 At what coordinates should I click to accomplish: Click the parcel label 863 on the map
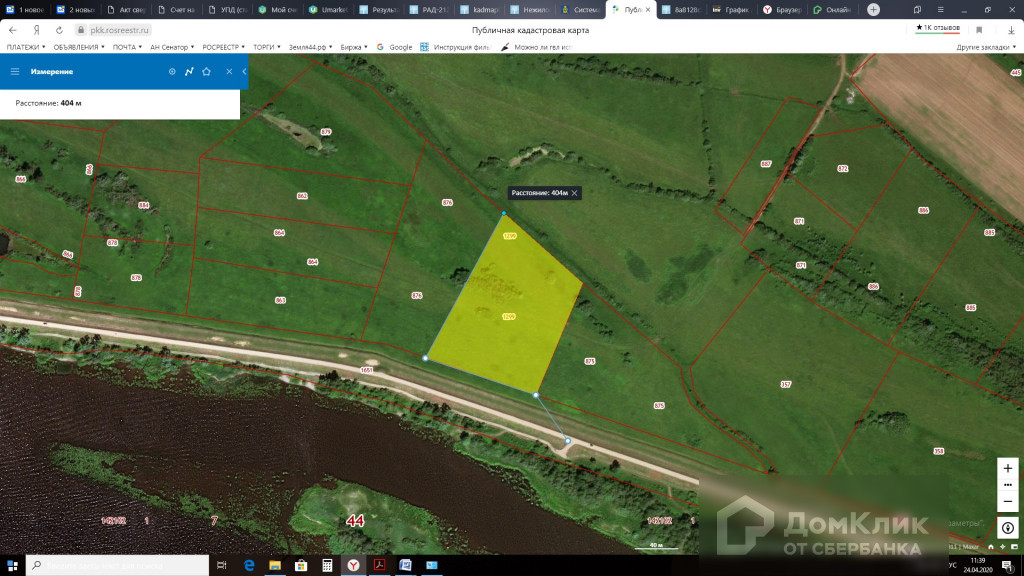pyautogui.click(x=280, y=300)
